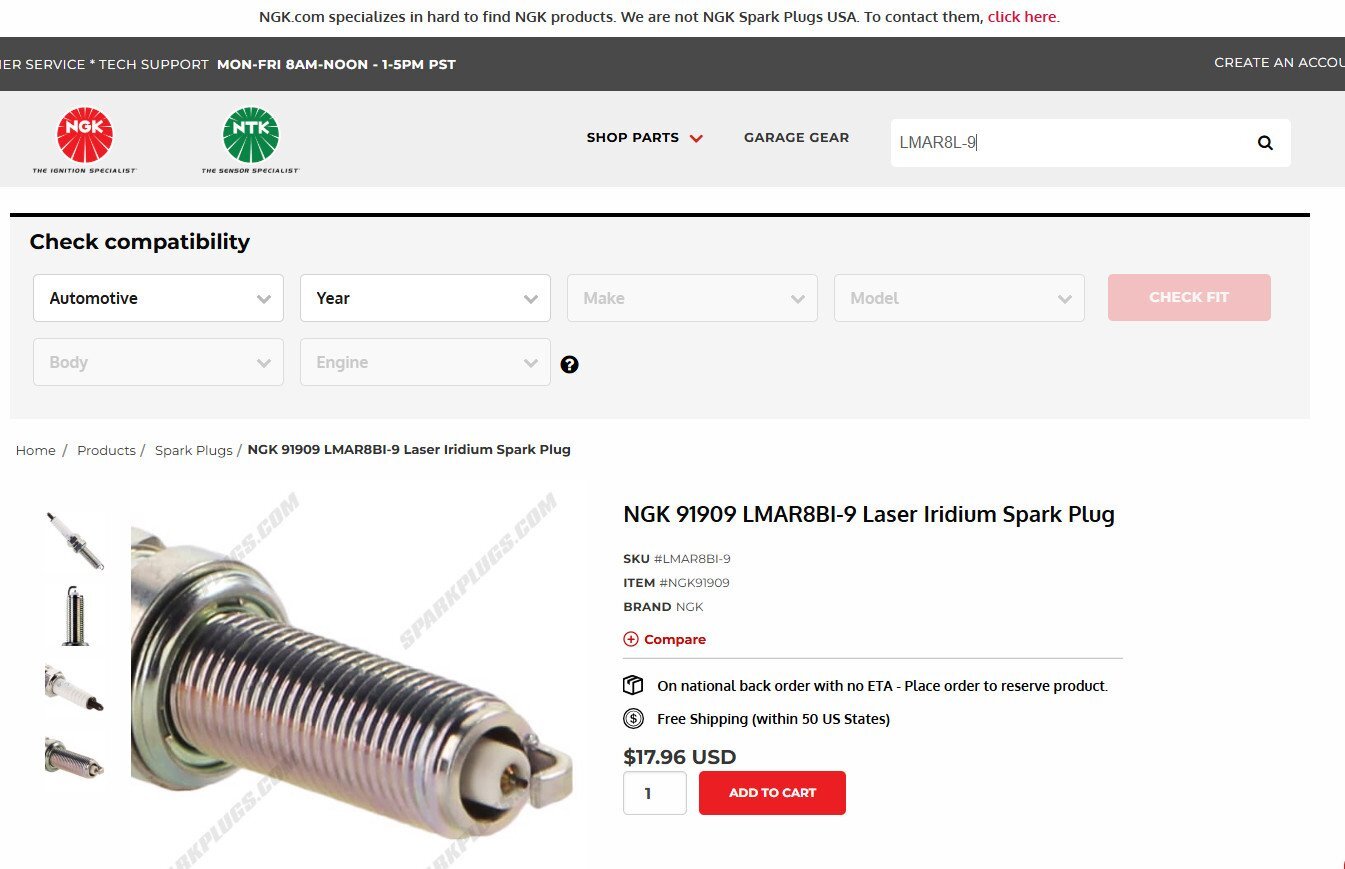Click the free shipping dollar icon
Screen dimensions: 1345x869
coord(633,718)
